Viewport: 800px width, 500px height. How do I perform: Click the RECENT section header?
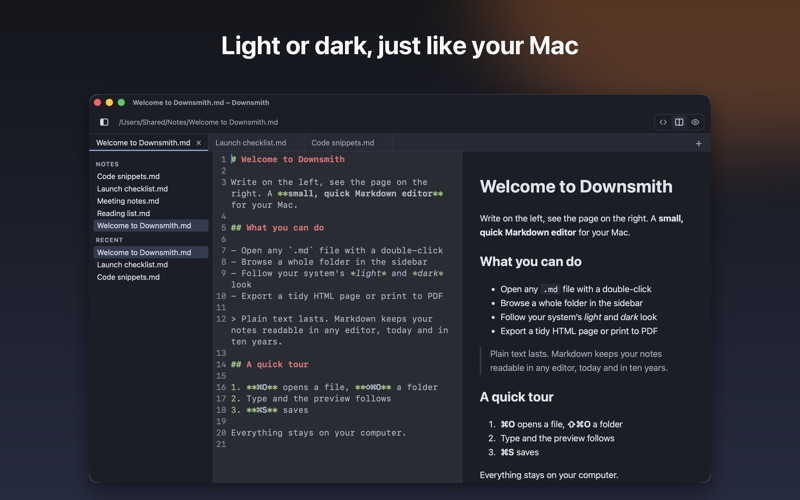(109, 240)
